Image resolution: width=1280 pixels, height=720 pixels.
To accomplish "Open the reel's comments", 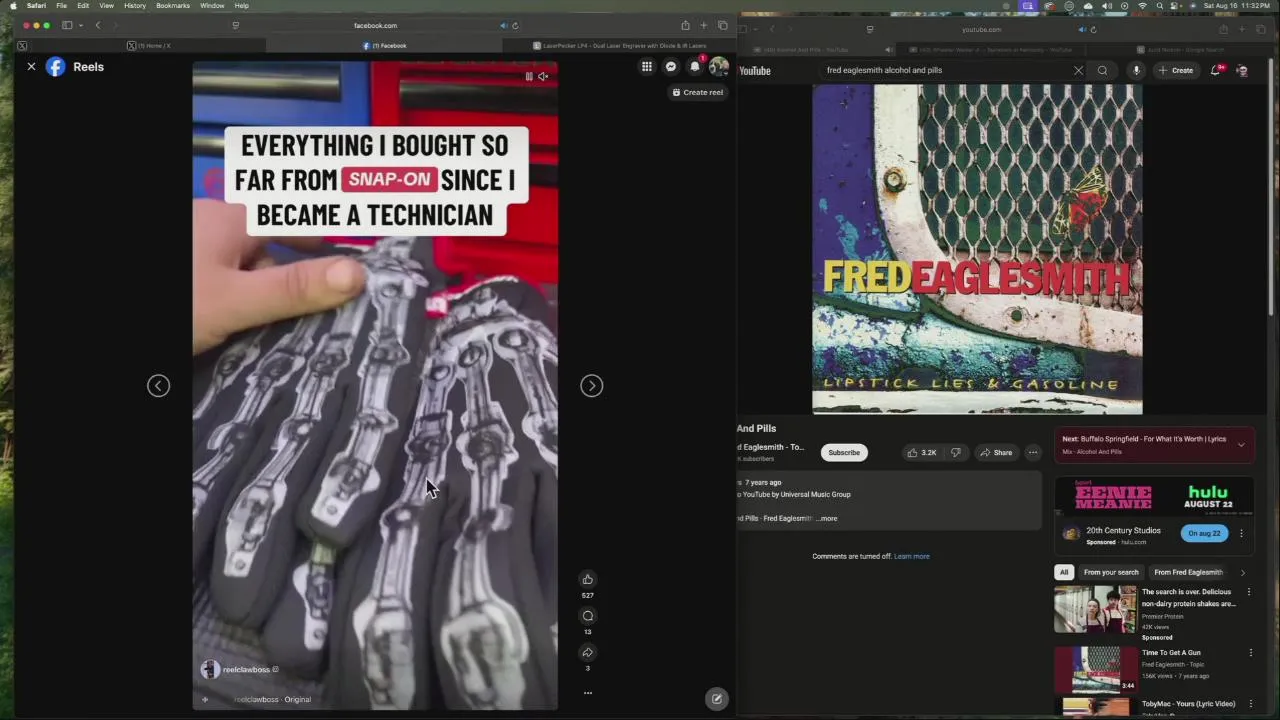I will (588, 616).
